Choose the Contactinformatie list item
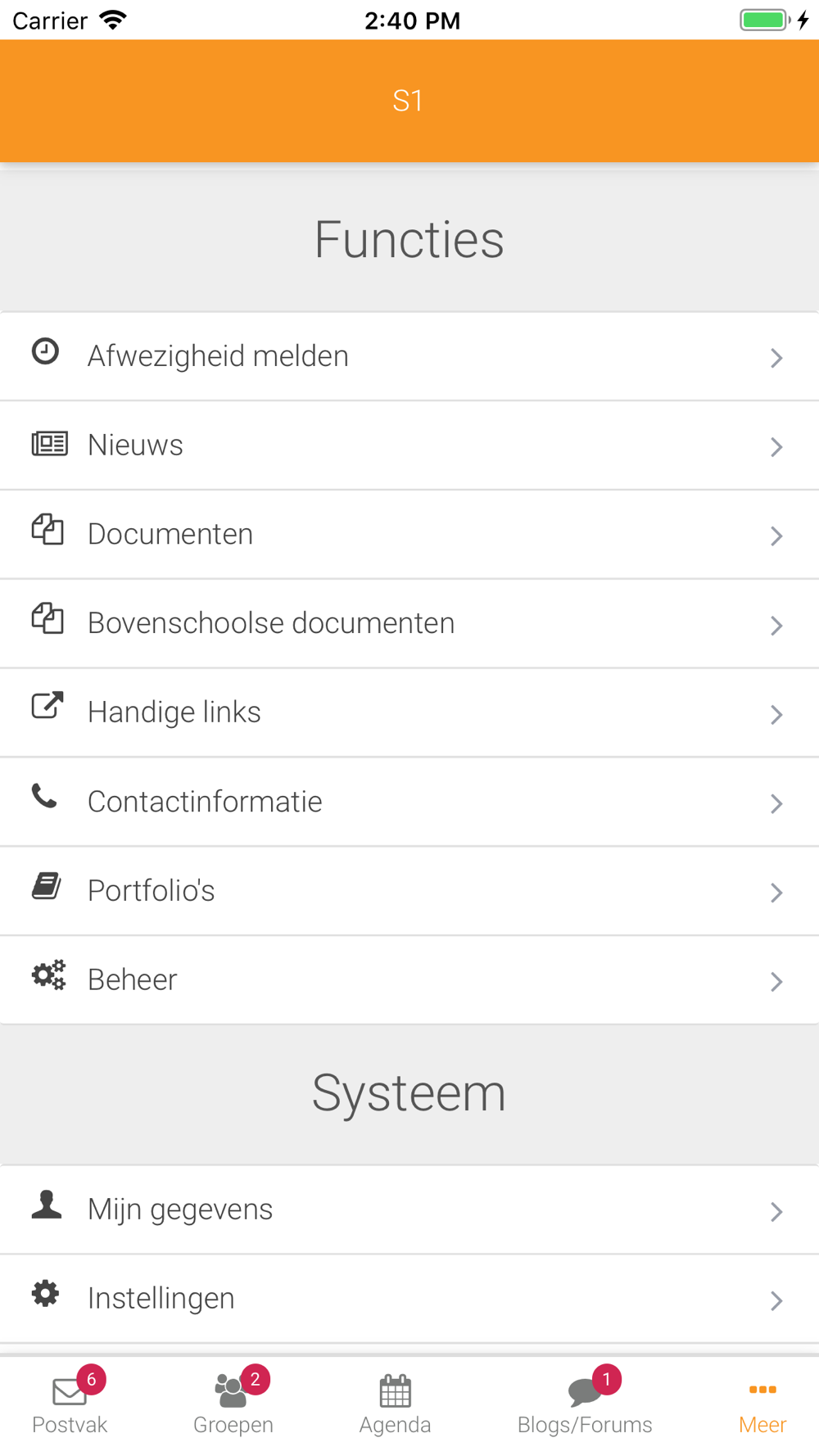The width and height of the screenshot is (819, 1456). tap(409, 802)
